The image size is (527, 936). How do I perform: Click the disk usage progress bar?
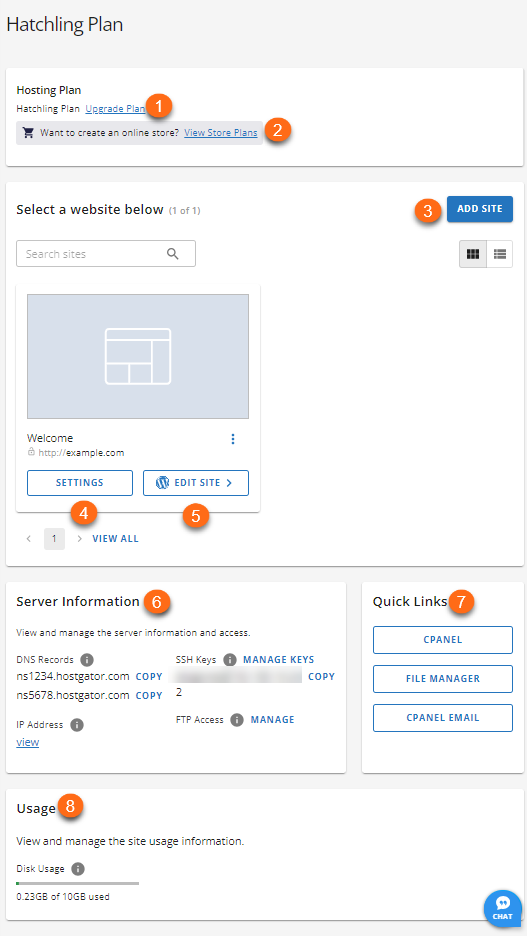[78, 883]
